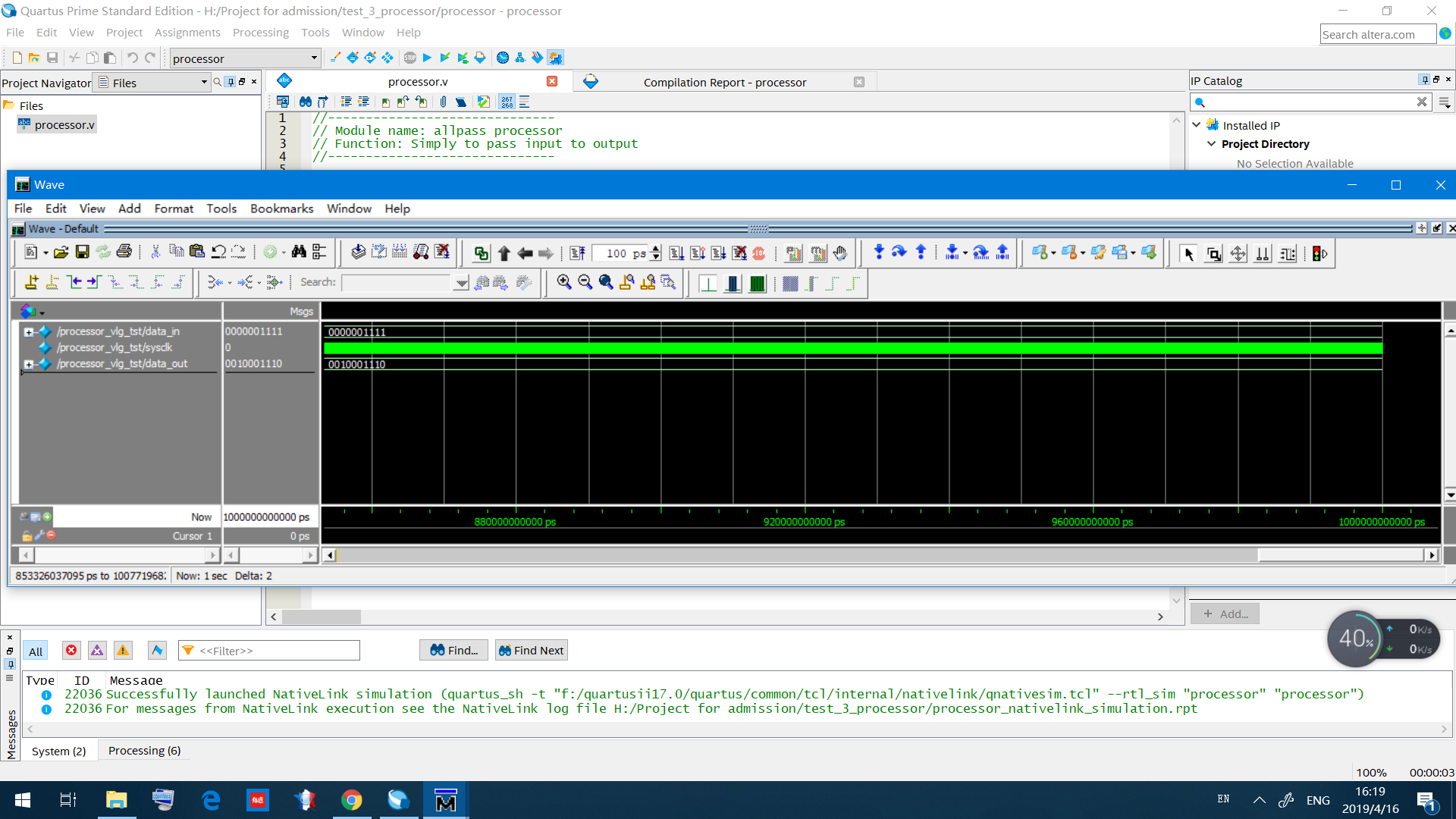Click the Restart simulation icon
Image resolution: width=1456 pixels, height=819 pixels.
coord(578,253)
